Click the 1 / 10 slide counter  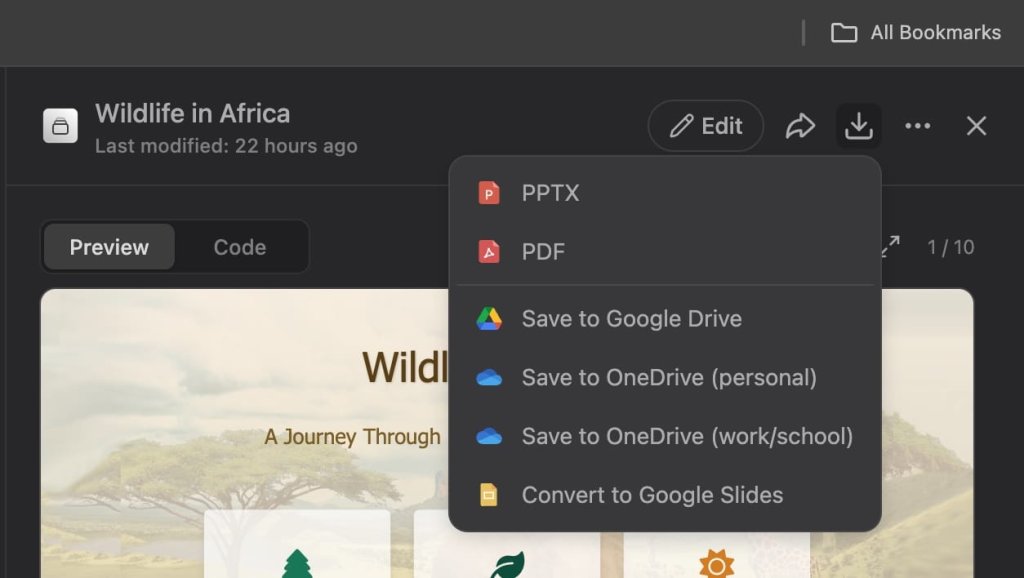click(x=950, y=247)
